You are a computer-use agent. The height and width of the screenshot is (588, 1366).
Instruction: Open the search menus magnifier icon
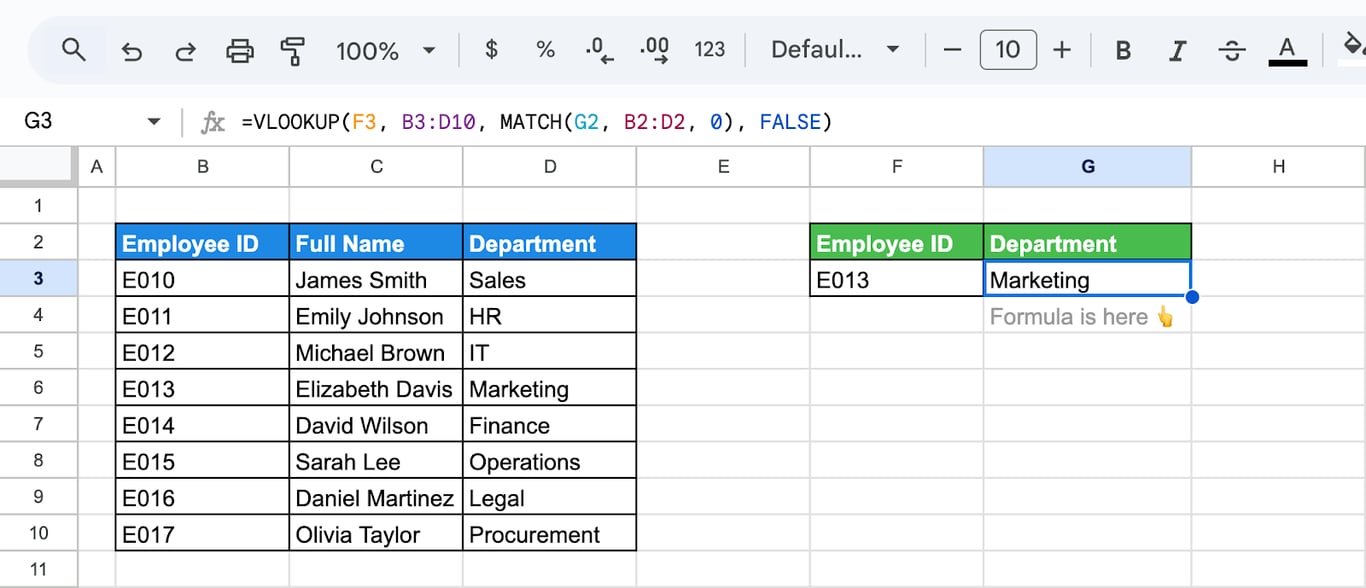[x=74, y=49]
